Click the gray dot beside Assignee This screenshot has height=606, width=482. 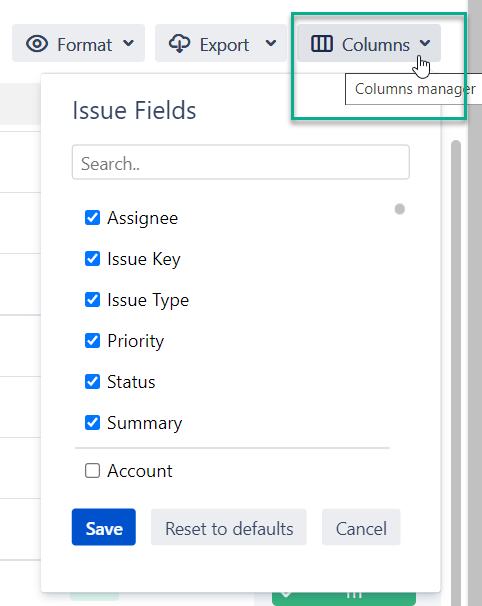[x=400, y=209]
